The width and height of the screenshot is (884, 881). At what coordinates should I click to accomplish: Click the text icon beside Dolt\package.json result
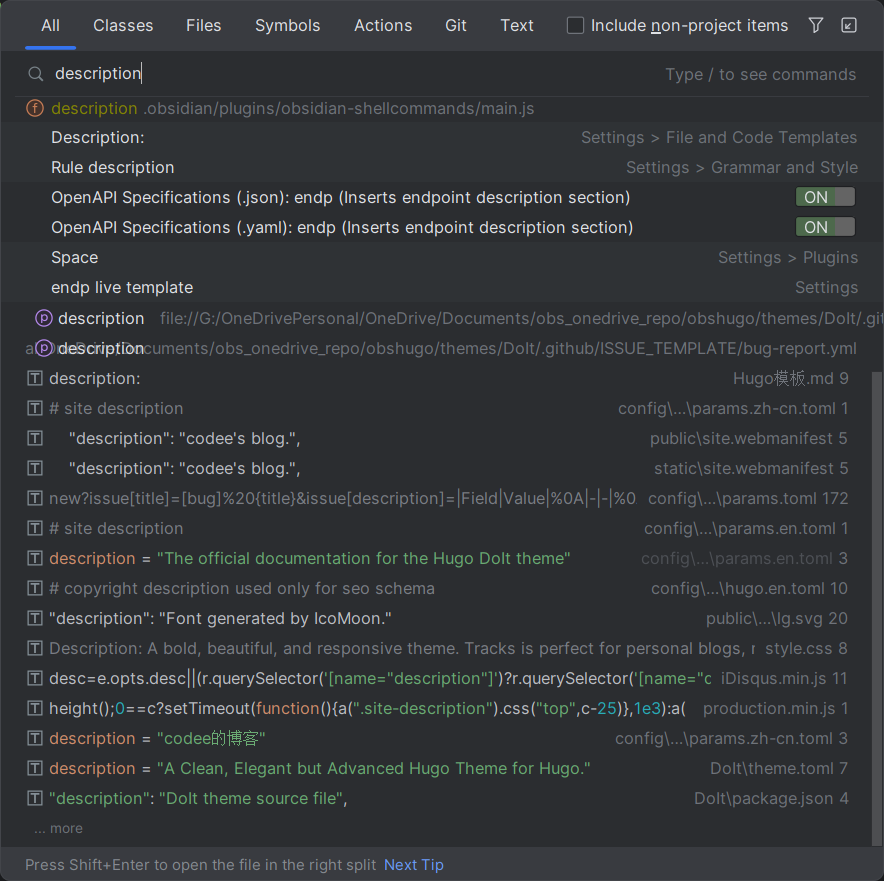35,798
